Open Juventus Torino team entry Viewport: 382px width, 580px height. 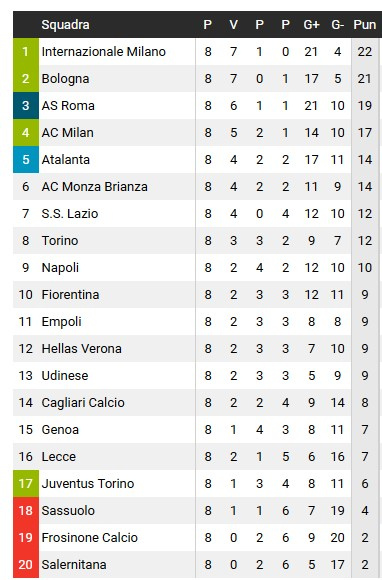point(88,484)
